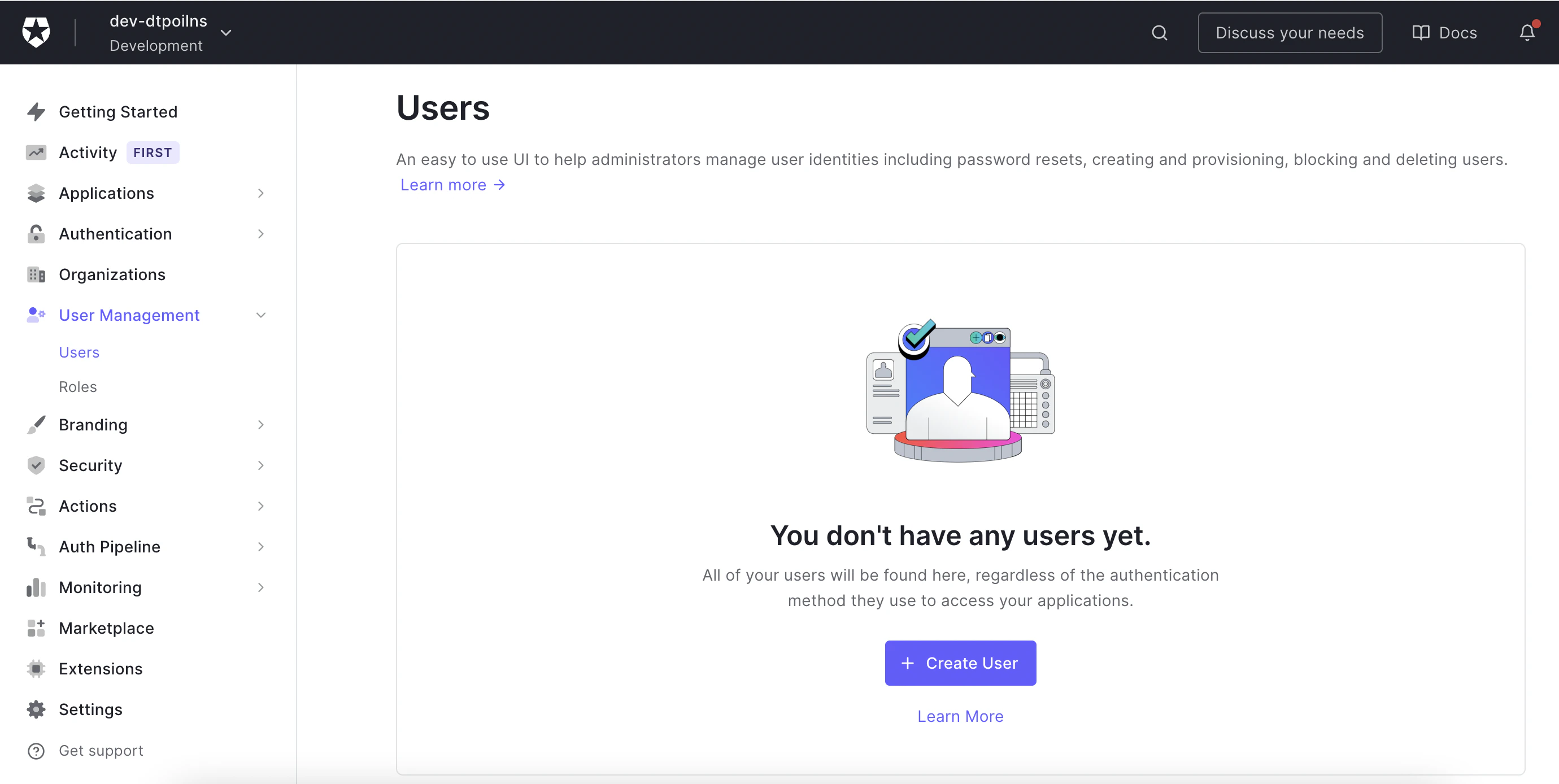Click the Marketplace icon in the sidebar
The width and height of the screenshot is (1559, 784).
36,628
